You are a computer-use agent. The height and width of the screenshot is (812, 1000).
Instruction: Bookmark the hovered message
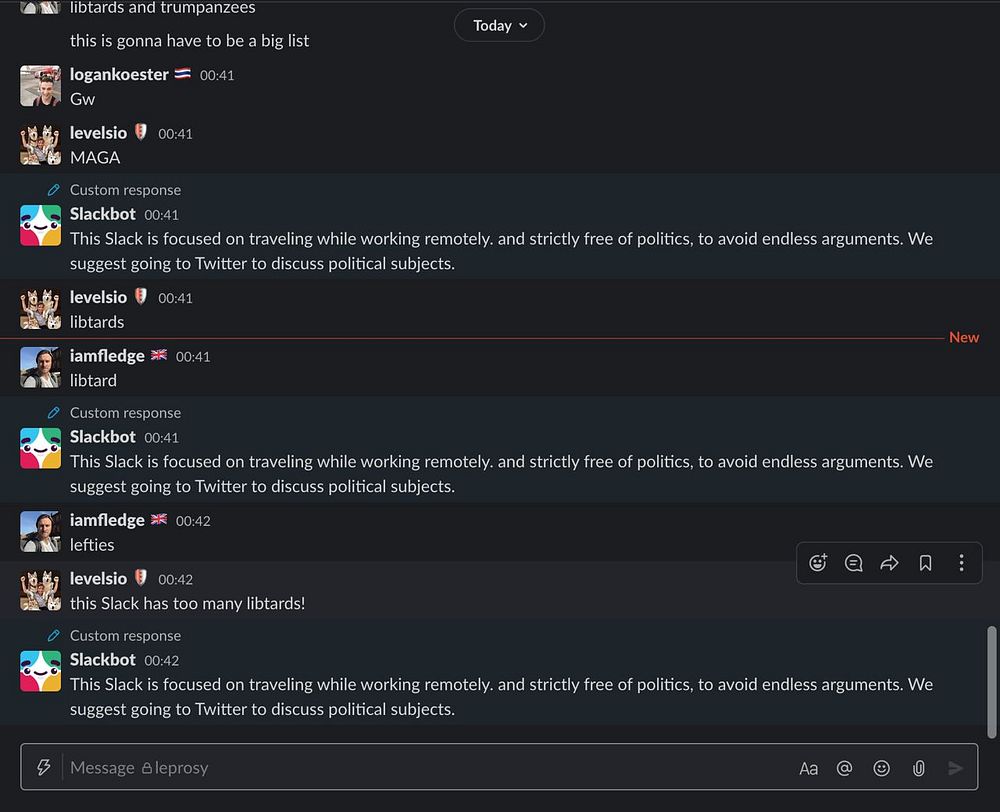[925, 563]
